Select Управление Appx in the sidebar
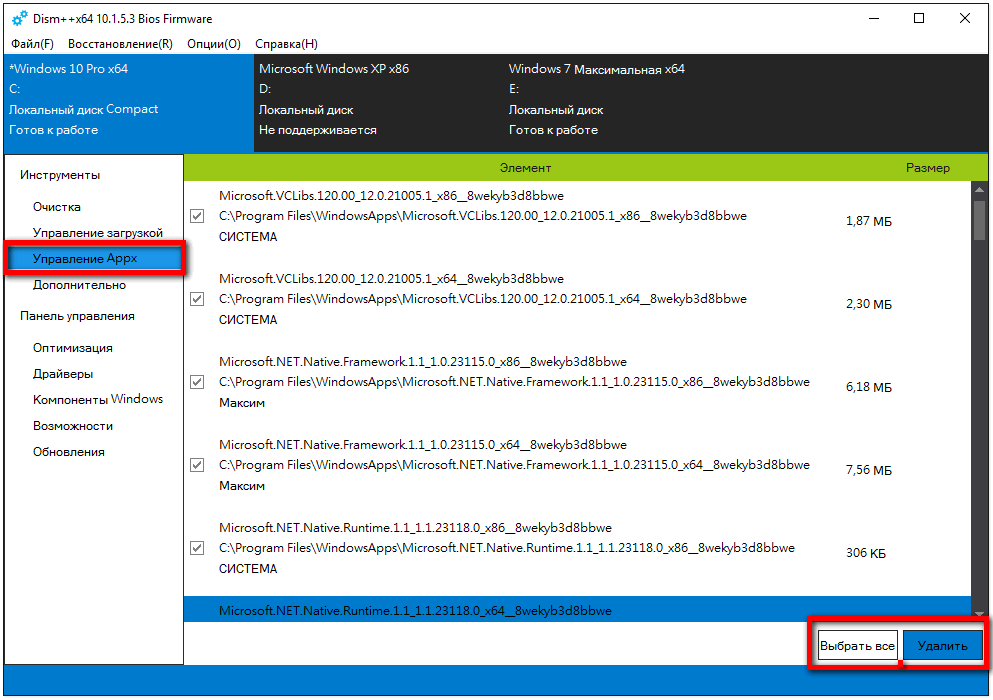The width and height of the screenshot is (993, 700). [x=85, y=259]
